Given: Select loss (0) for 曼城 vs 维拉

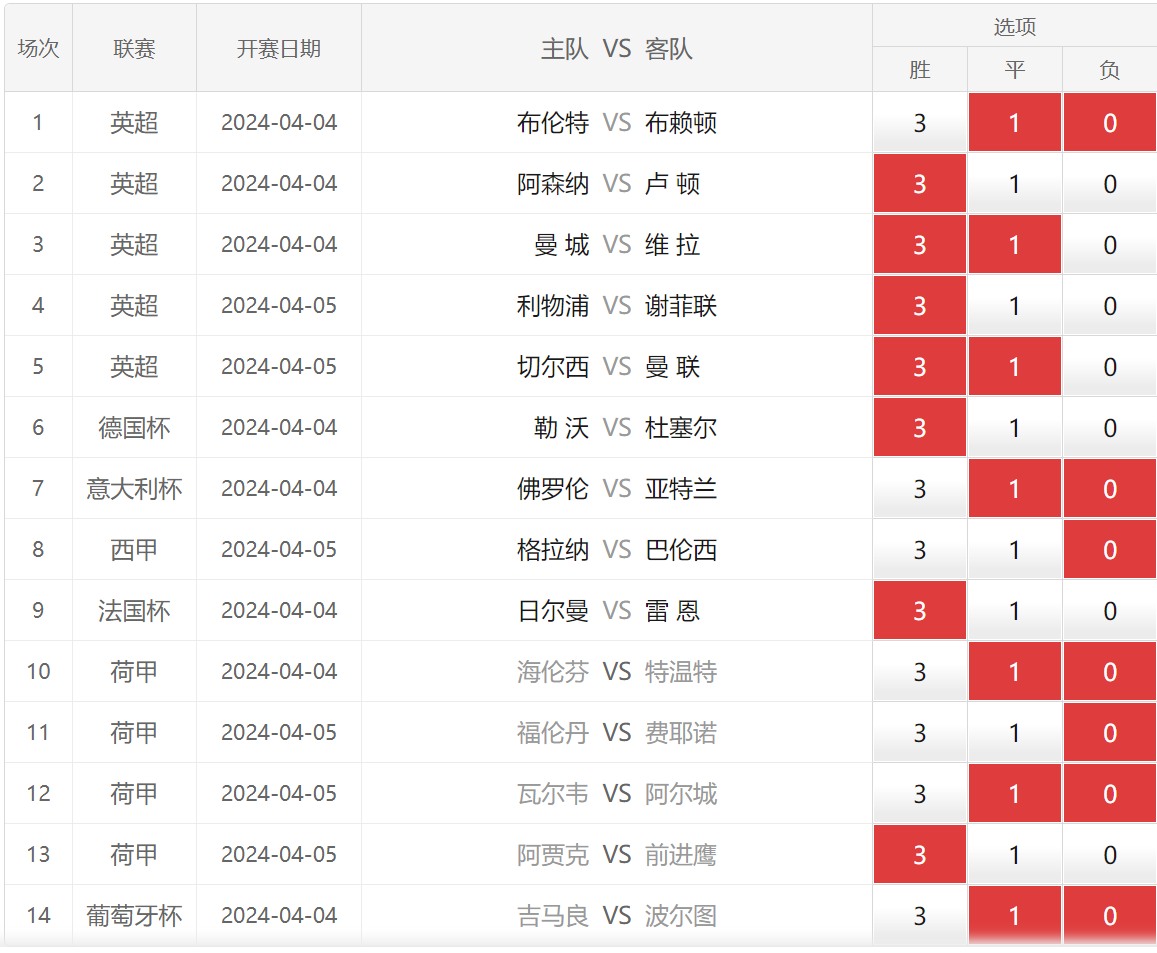Looking at the screenshot, I should [x=1110, y=245].
